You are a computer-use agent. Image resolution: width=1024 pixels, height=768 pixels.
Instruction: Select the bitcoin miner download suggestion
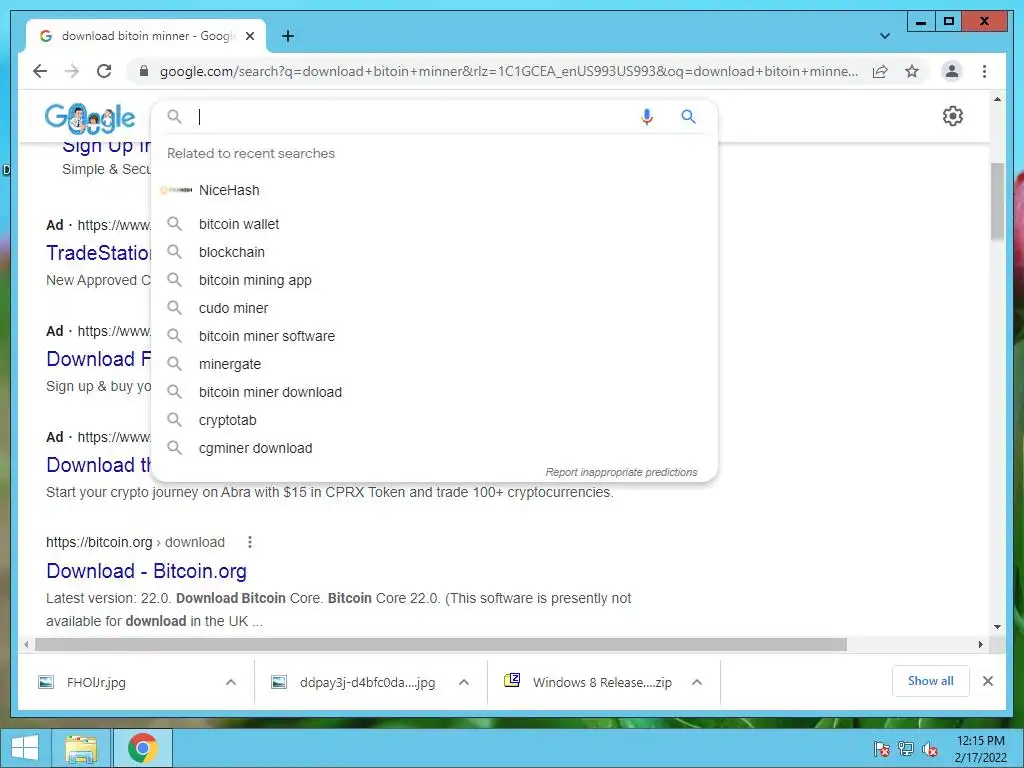click(434, 392)
